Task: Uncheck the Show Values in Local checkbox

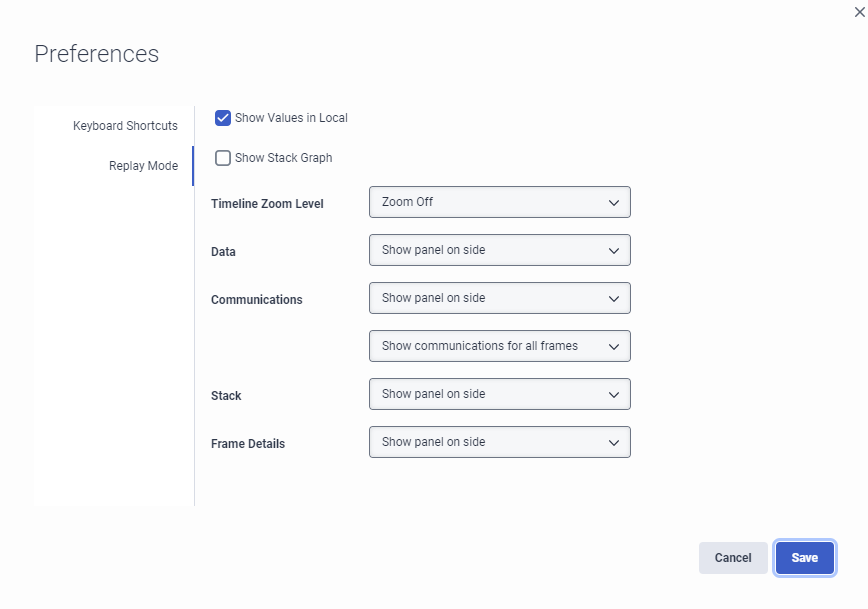Action: click(223, 118)
